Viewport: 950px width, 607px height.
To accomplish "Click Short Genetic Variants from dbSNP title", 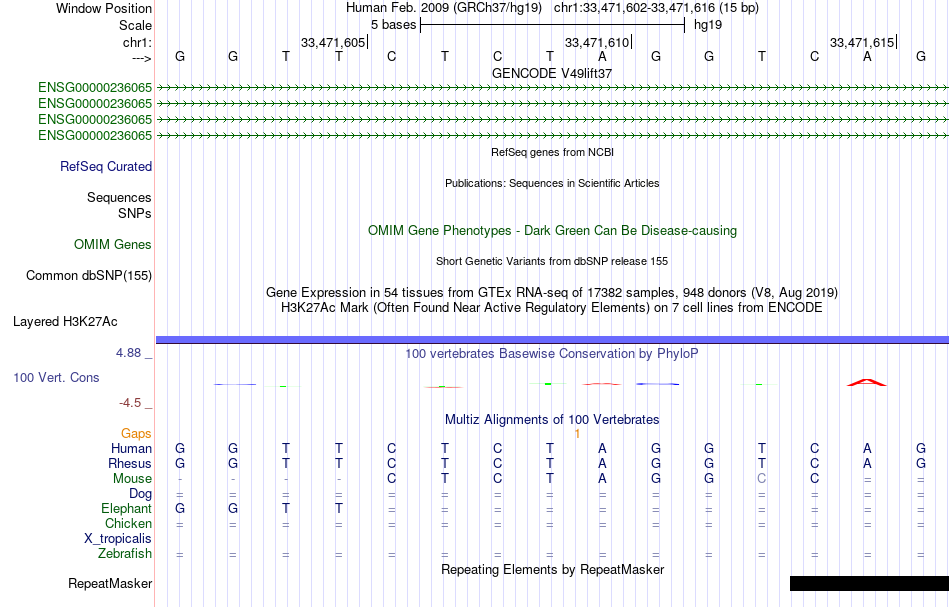I will [x=552, y=261].
